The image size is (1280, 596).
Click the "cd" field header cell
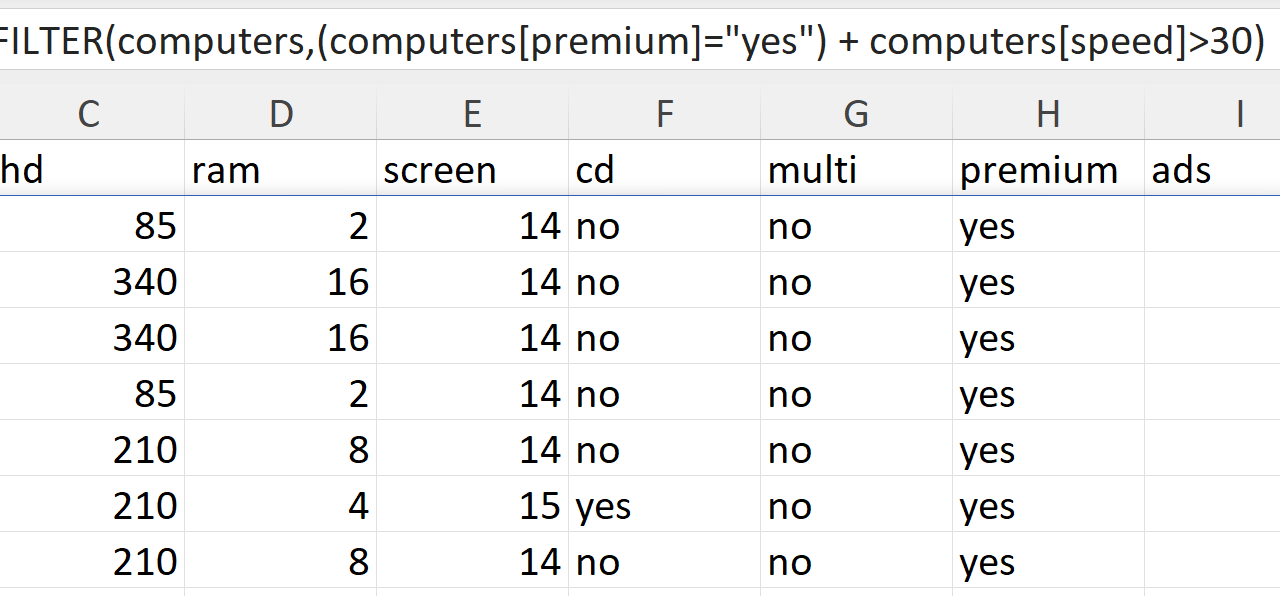coord(665,171)
